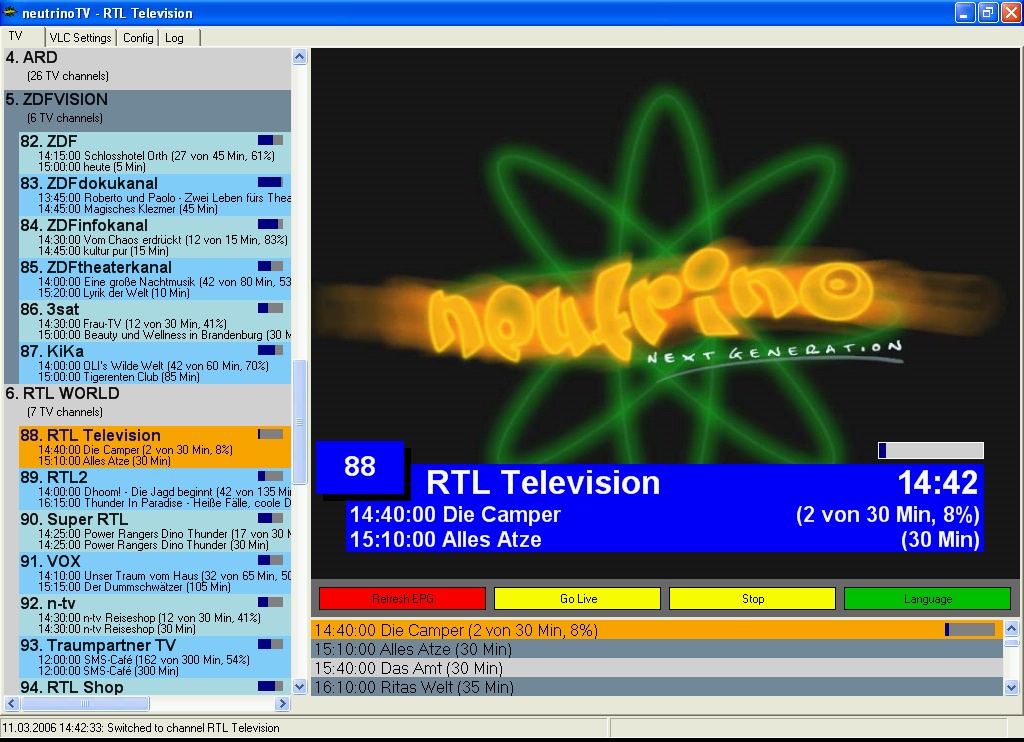The height and width of the screenshot is (742, 1024).
Task: Click the channel list scroll right arrow
Action: (x=283, y=703)
